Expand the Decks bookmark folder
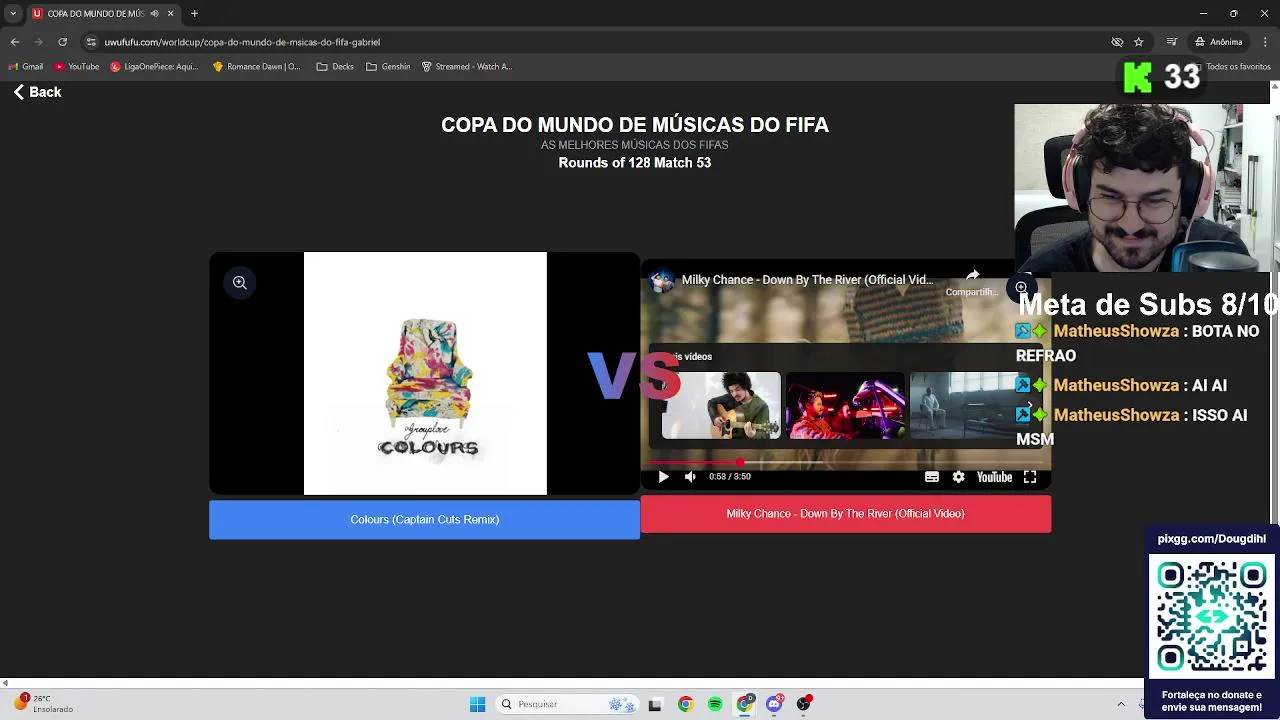Image resolution: width=1280 pixels, height=720 pixels. [x=335, y=67]
